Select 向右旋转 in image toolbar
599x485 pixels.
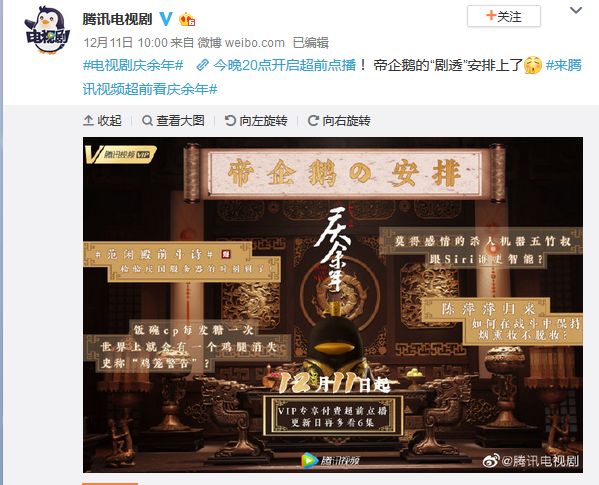pyautogui.click(x=339, y=121)
